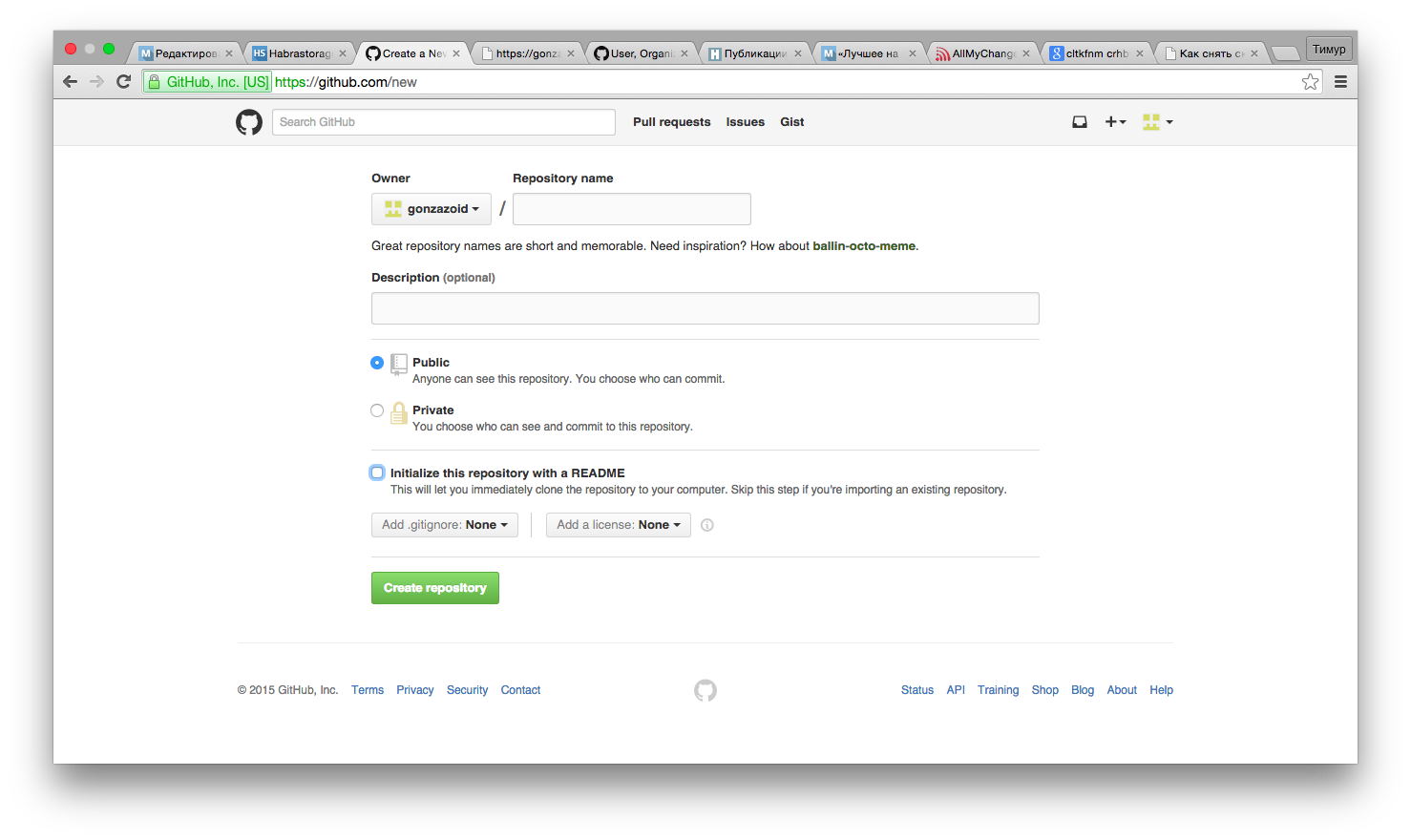Screen dimensions: 1411x840
Task: Click the browser back arrow
Action: 70,82
